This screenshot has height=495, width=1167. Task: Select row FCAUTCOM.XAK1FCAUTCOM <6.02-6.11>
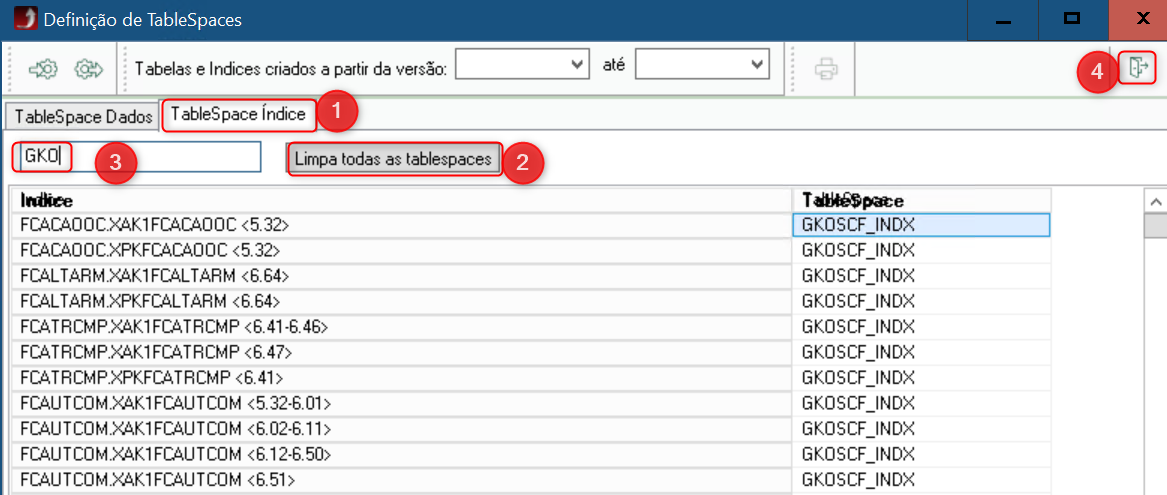(x=402, y=427)
